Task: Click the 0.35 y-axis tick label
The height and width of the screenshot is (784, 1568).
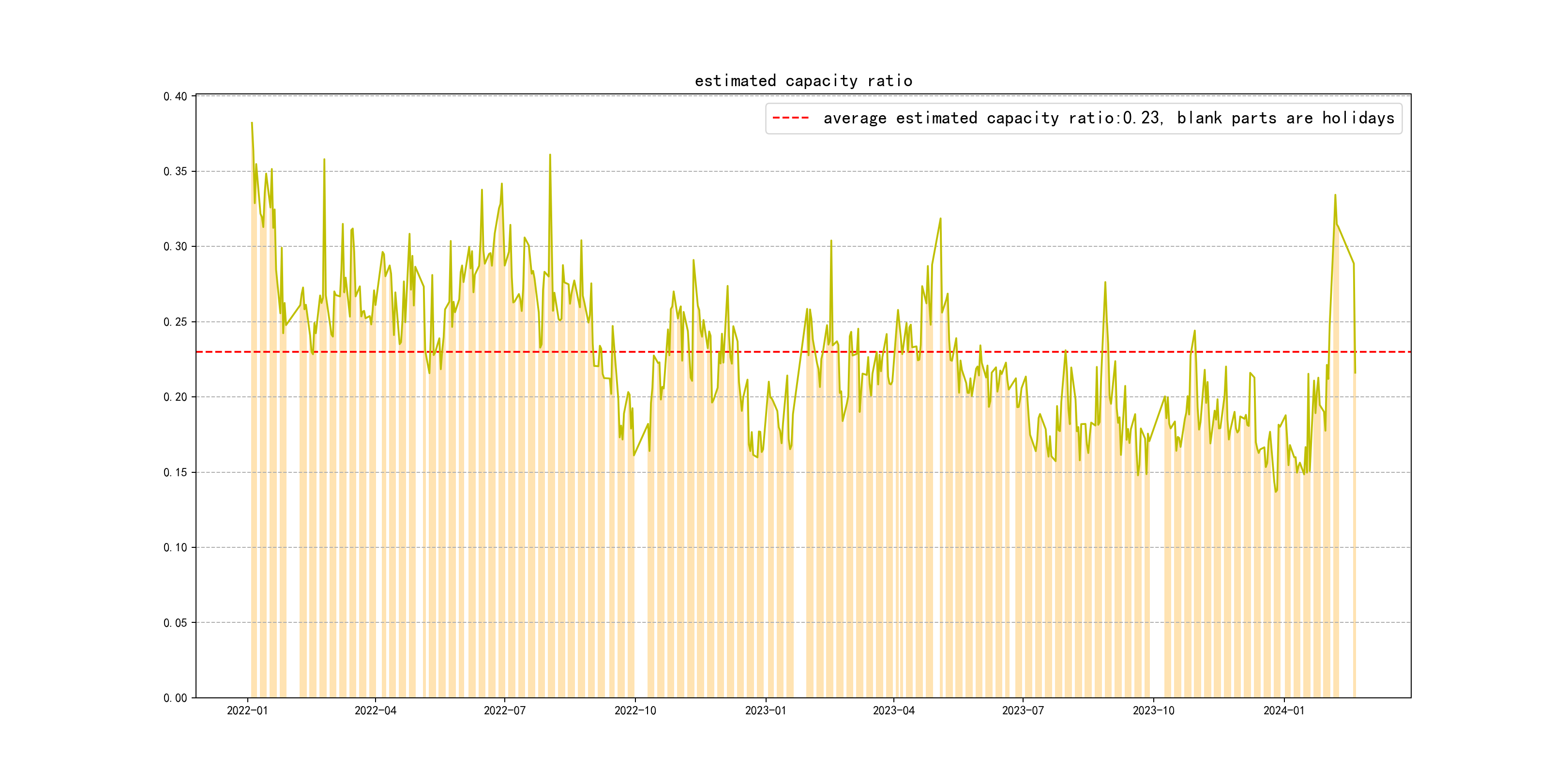Action: coord(175,172)
